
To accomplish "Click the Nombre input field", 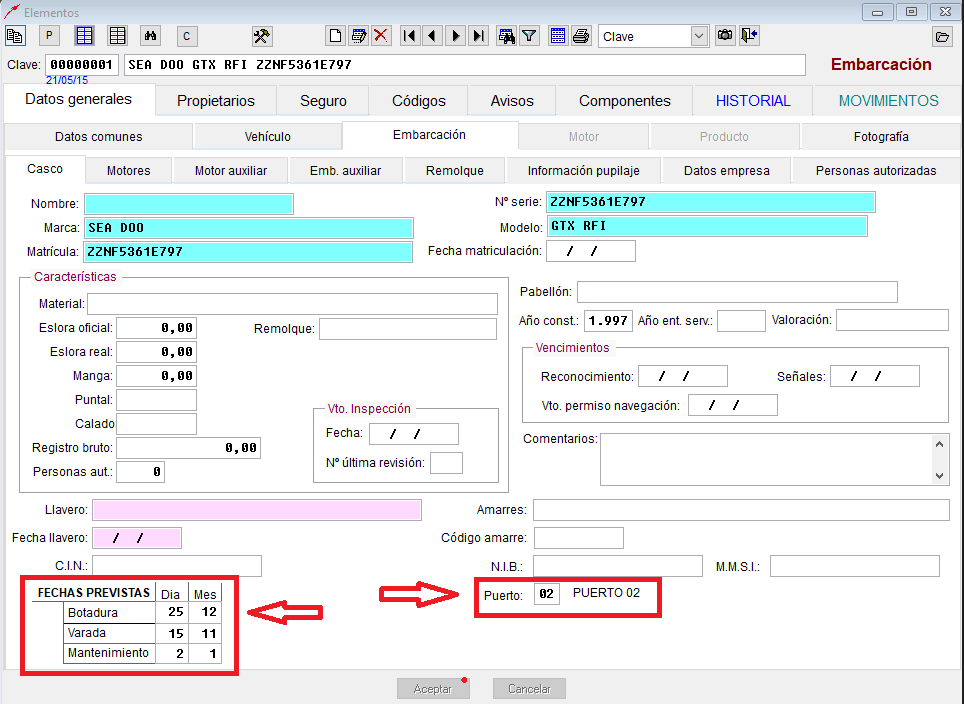I will click(x=189, y=204).
